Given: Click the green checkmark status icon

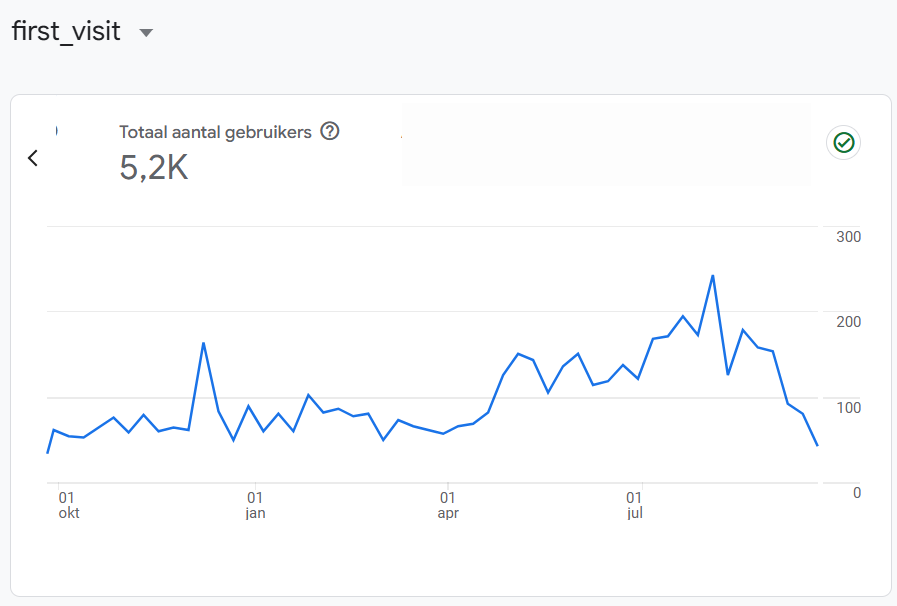Looking at the screenshot, I should pos(844,143).
